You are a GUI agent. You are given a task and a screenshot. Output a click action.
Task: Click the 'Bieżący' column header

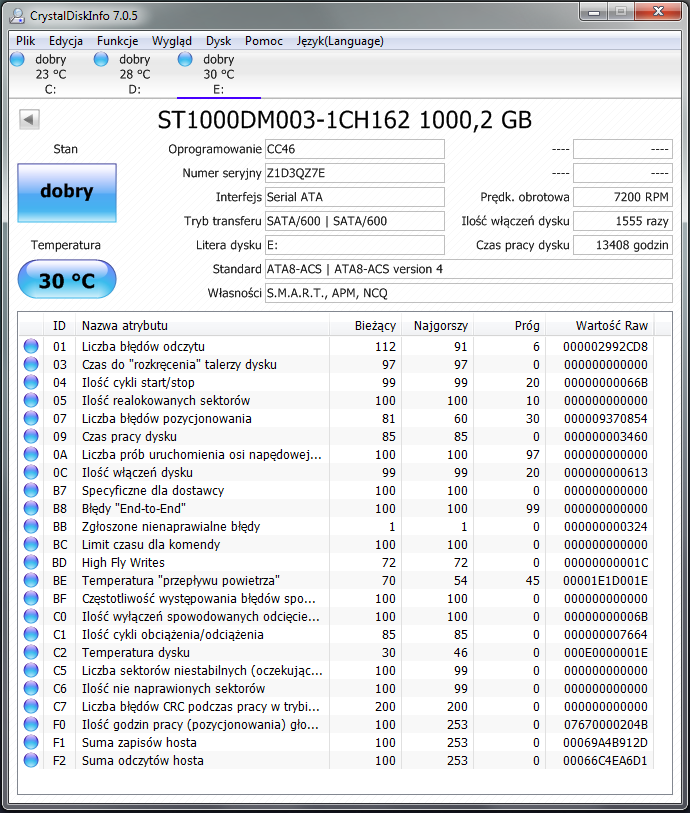pyautogui.click(x=365, y=326)
